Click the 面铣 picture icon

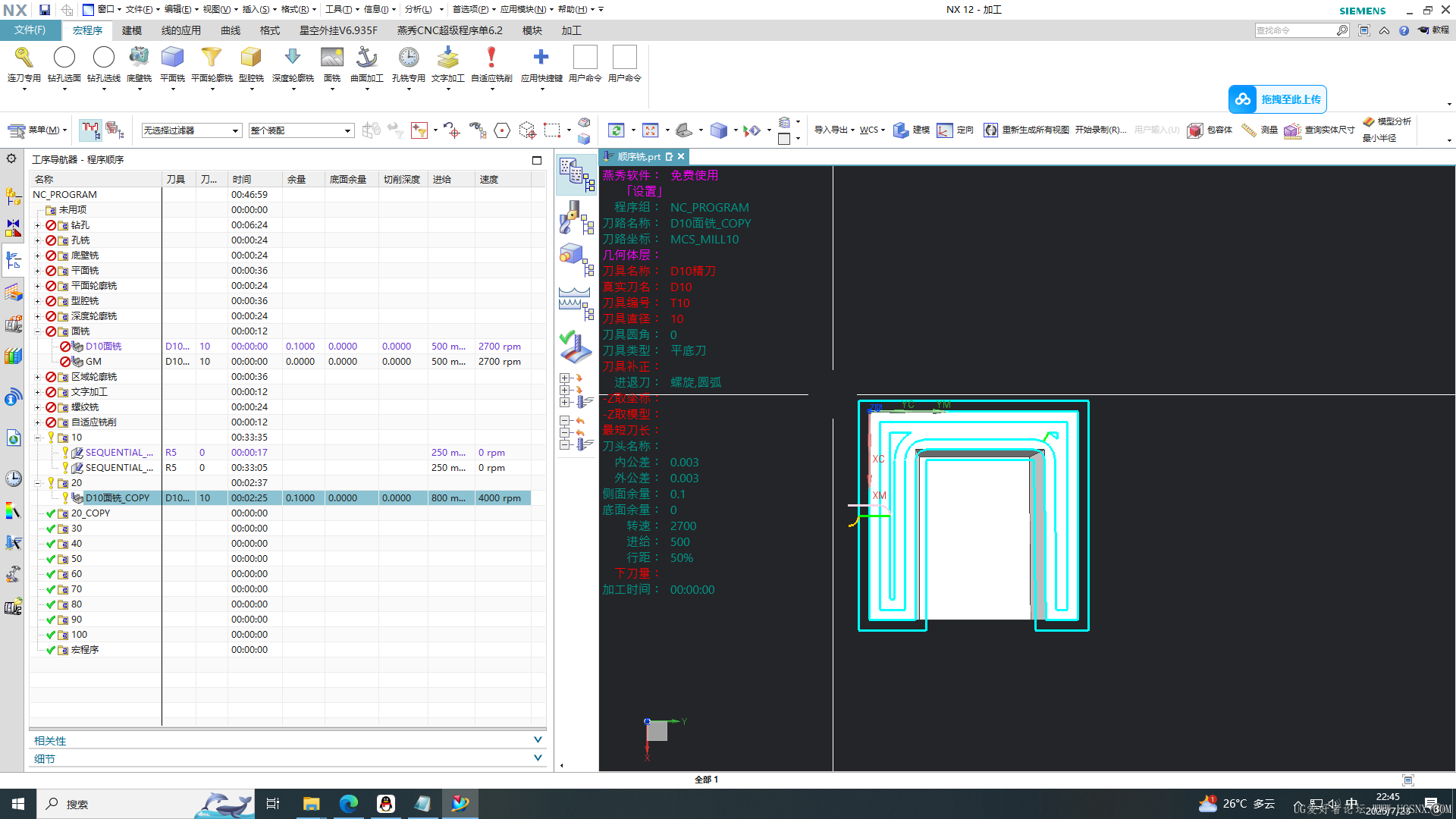click(332, 58)
